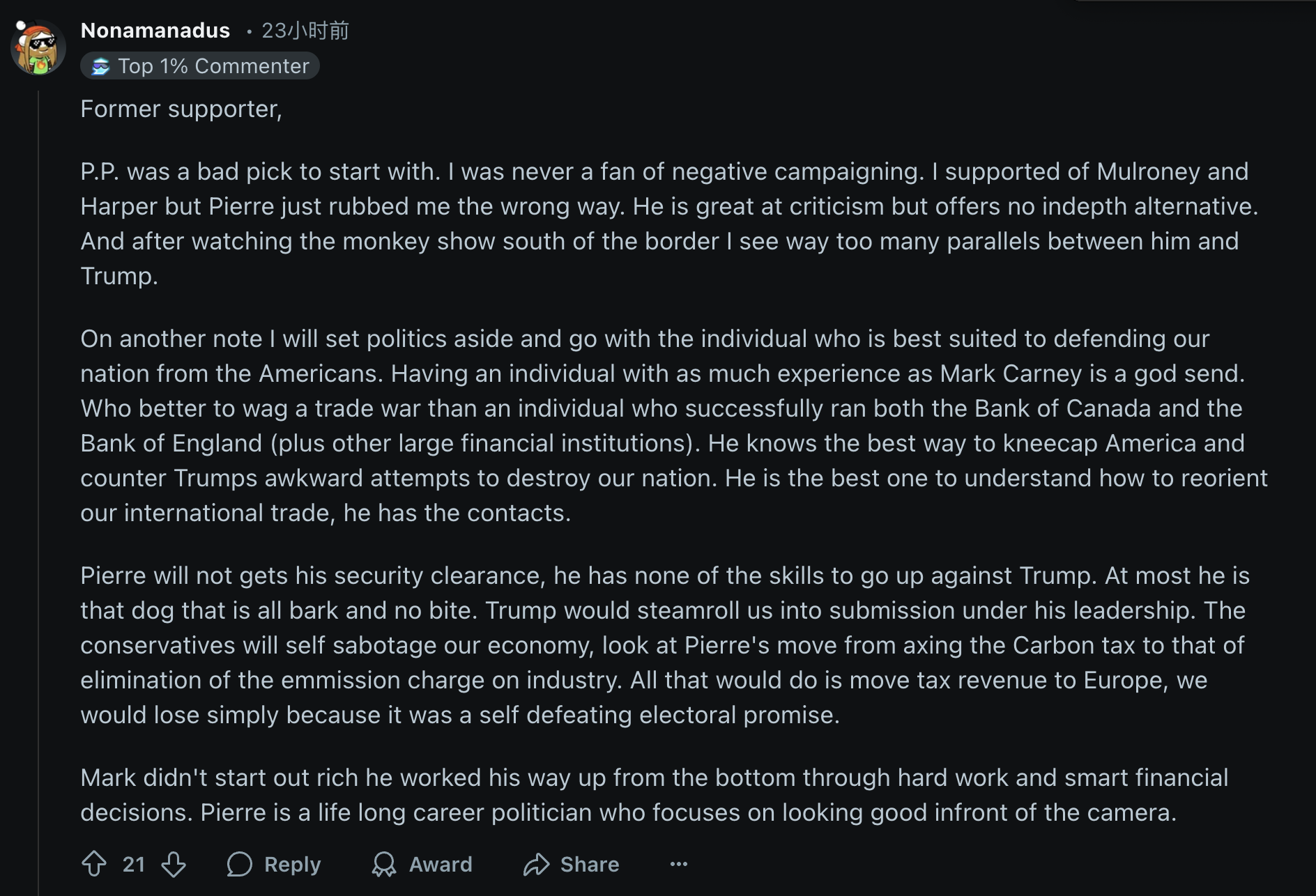Upvote the Nonamanadus comment
Screen dimensions: 1316x896
(x=94, y=864)
